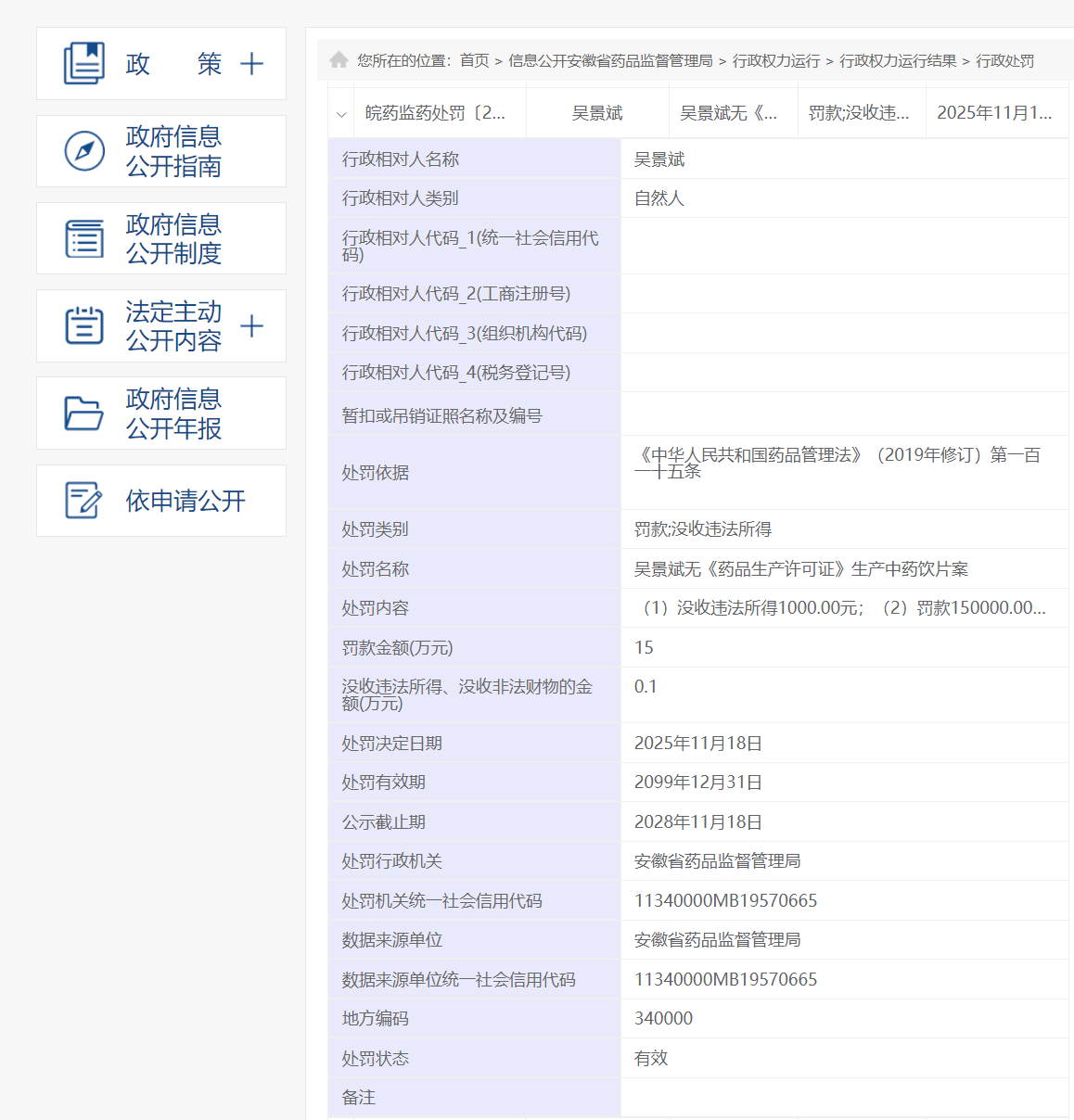Click the 行政相对人代码_3(组织机构代码) label
The image size is (1074, 1120).
coord(465,334)
